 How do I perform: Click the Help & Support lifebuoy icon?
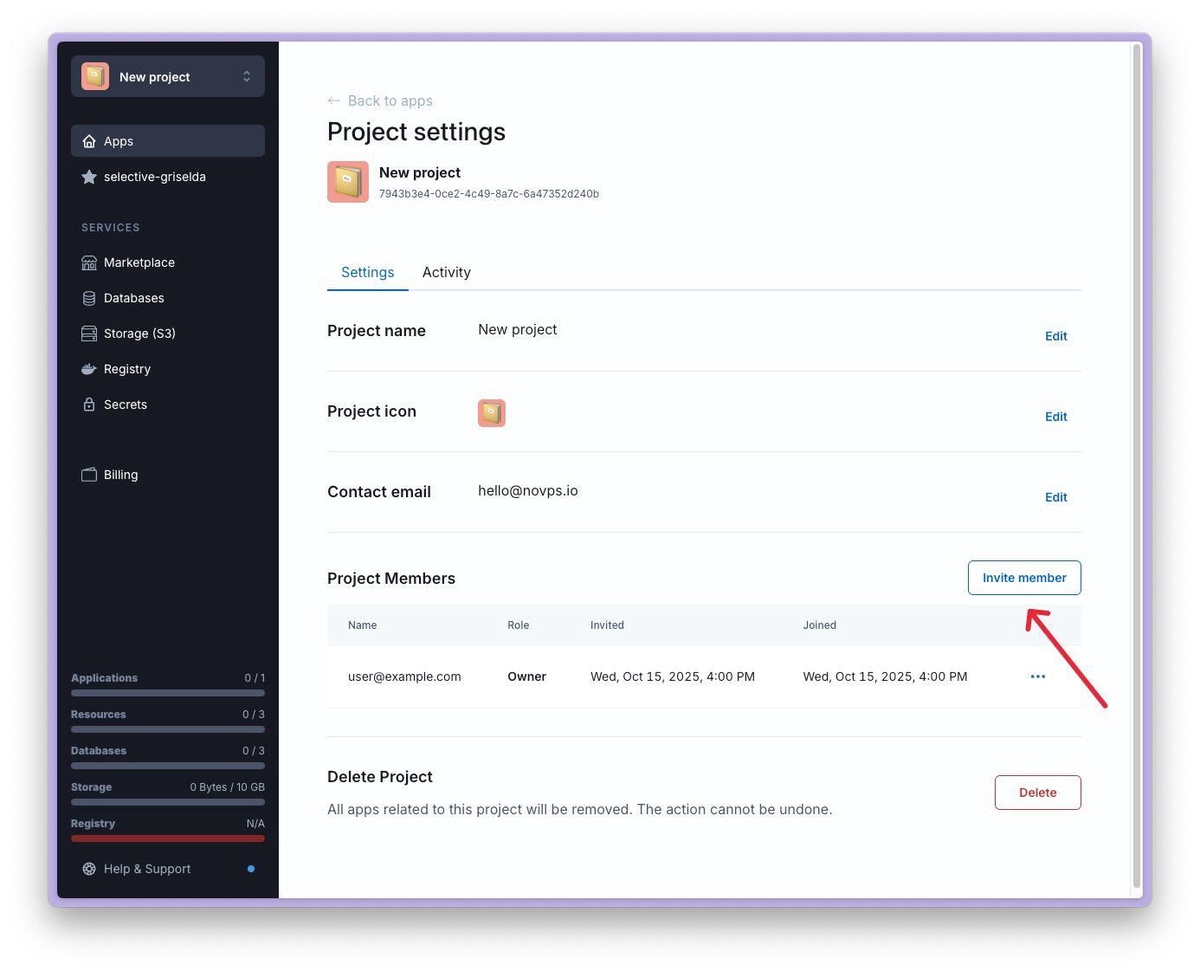pos(89,869)
